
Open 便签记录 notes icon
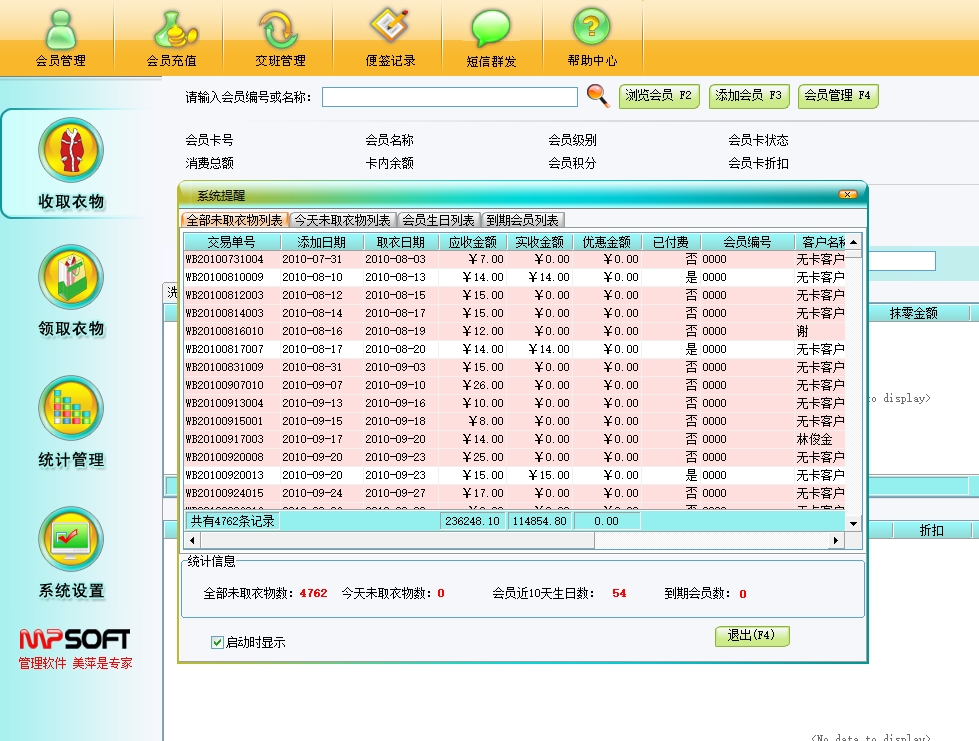[x=390, y=36]
